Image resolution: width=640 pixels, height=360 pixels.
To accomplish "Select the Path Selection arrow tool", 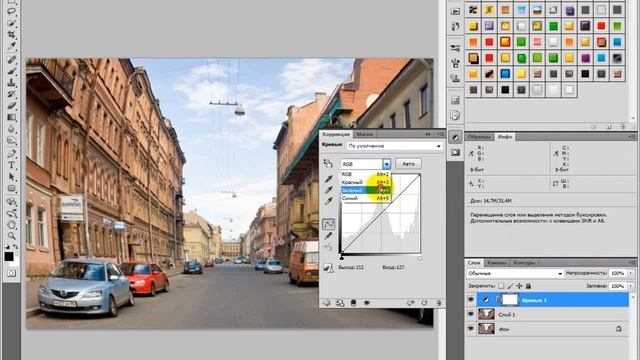I will click(x=11, y=177).
